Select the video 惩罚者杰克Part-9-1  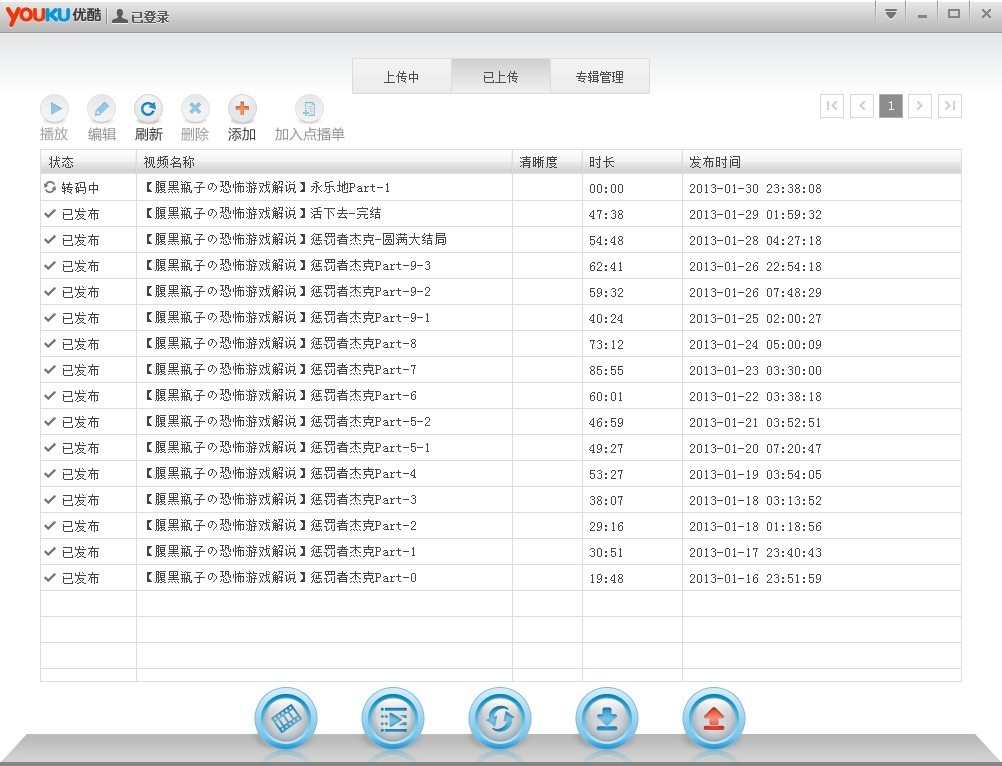(x=287, y=318)
